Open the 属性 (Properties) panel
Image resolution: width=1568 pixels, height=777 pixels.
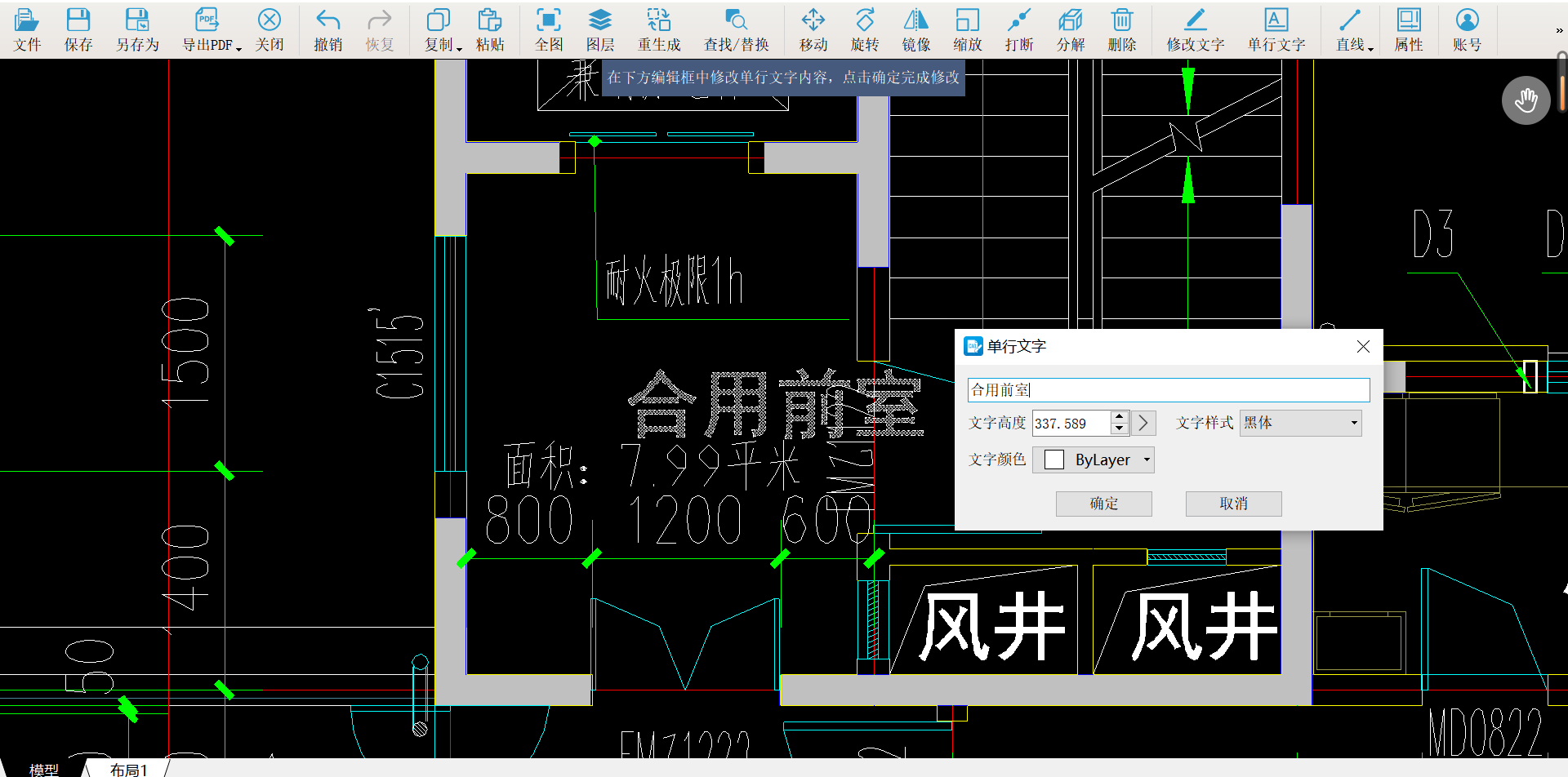(1409, 30)
